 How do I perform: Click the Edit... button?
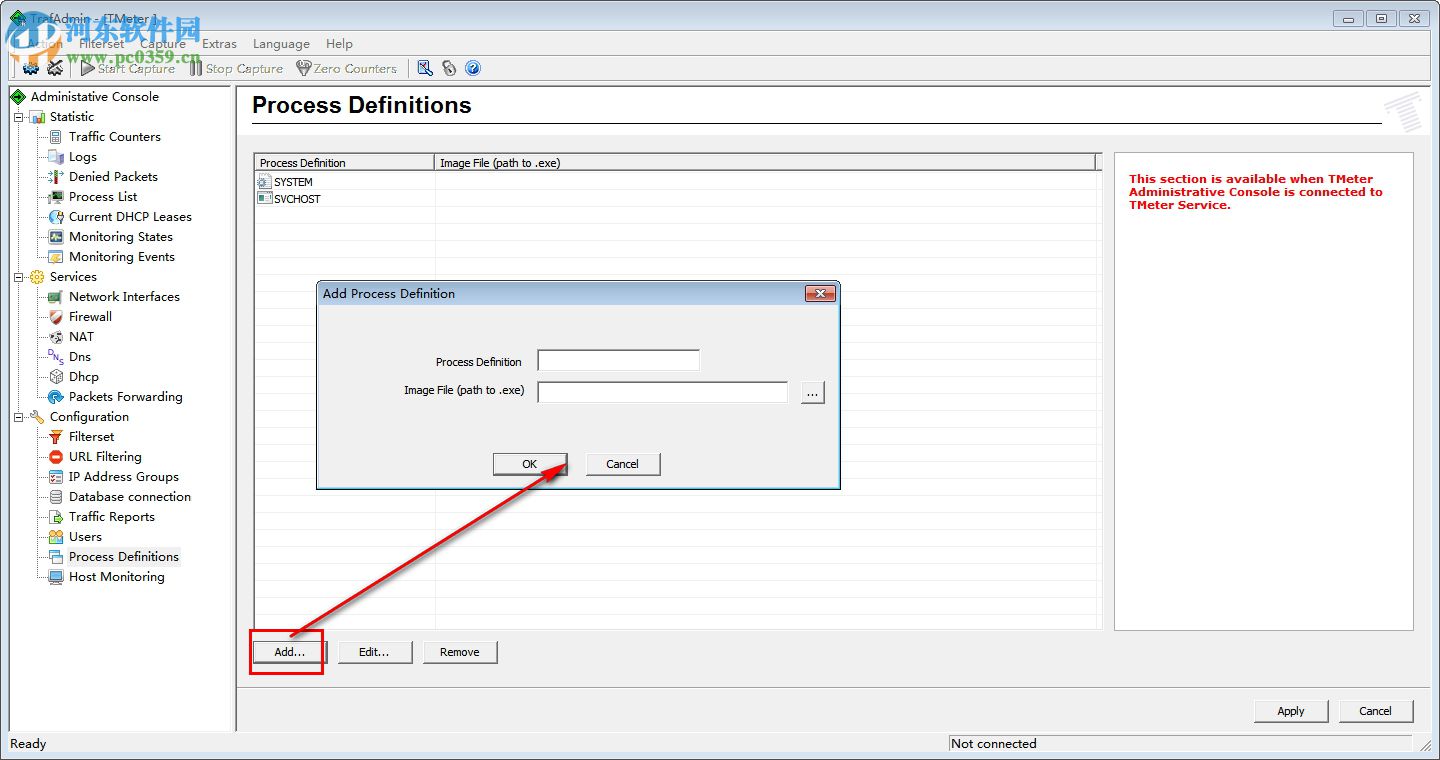click(x=374, y=652)
